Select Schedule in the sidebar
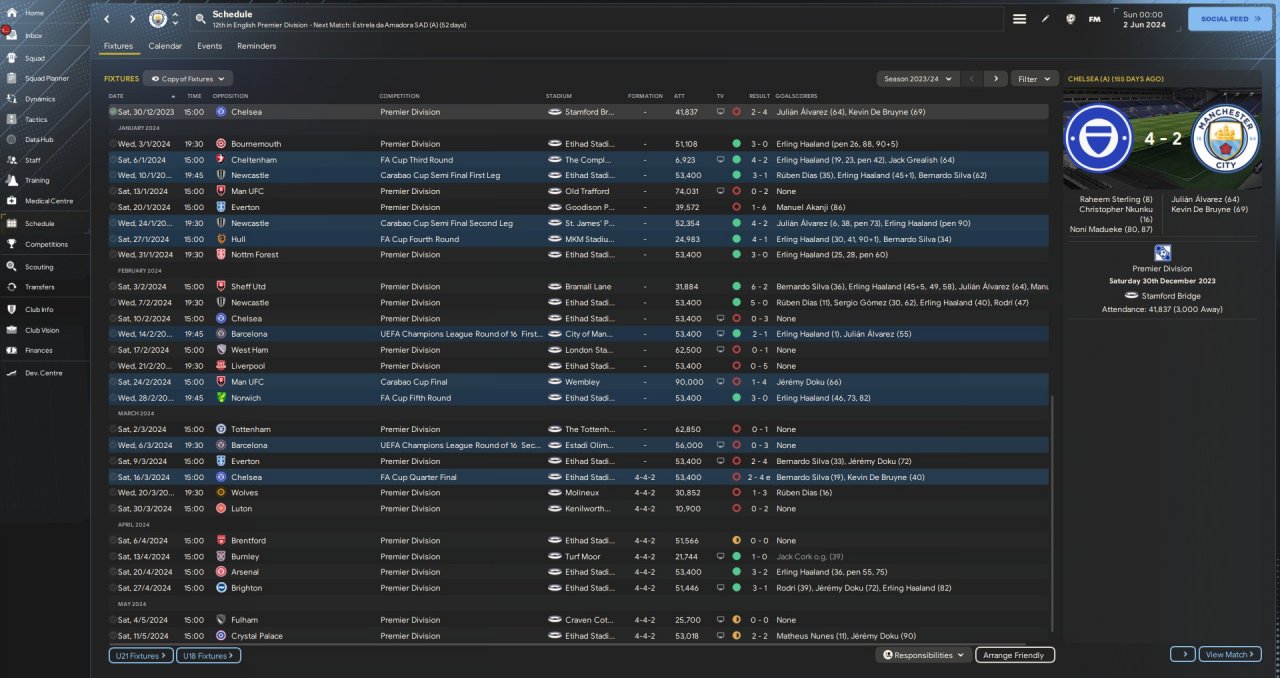The height and width of the screenshot is (678, 1280). tap(40, 224)
